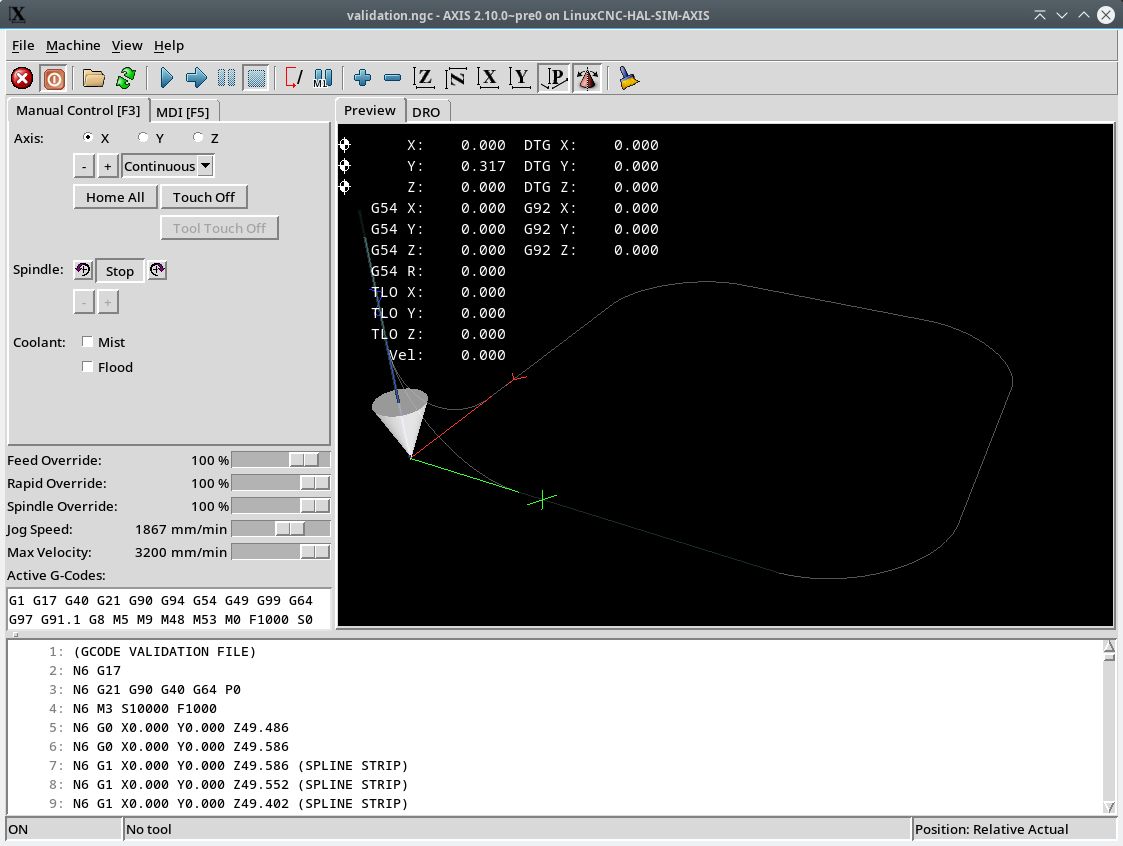Jog the axis in the positive direction

[x=107, y=166]
